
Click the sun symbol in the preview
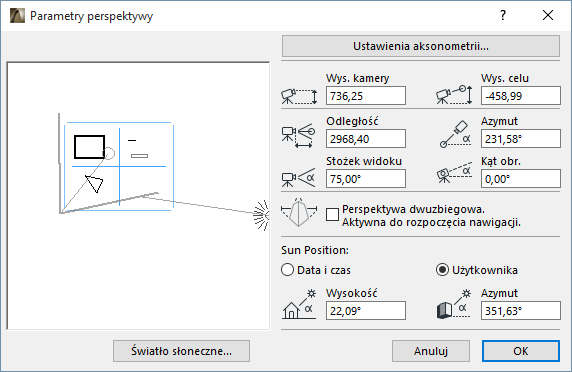[261, 215]
